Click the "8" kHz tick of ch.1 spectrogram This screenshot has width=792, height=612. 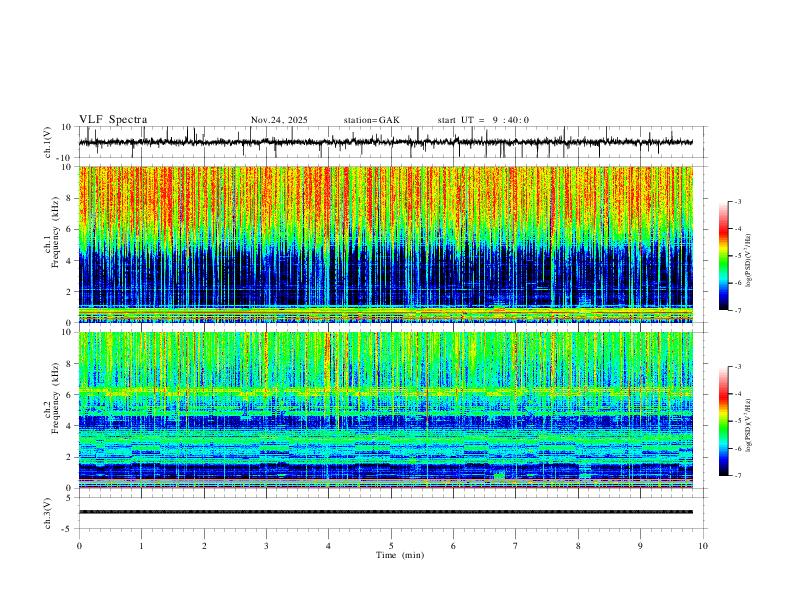tap(70, 198)
